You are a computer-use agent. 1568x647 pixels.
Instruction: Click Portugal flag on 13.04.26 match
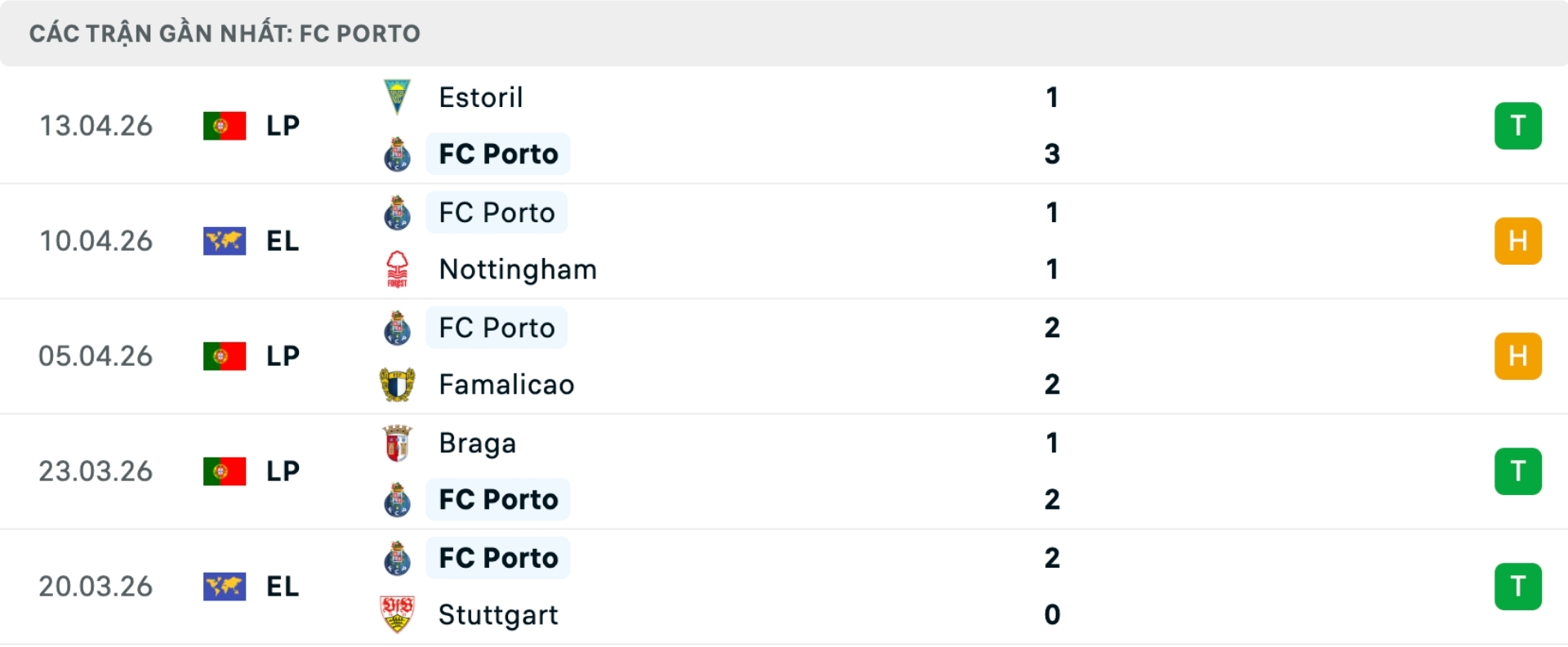[x=225, y=126]
